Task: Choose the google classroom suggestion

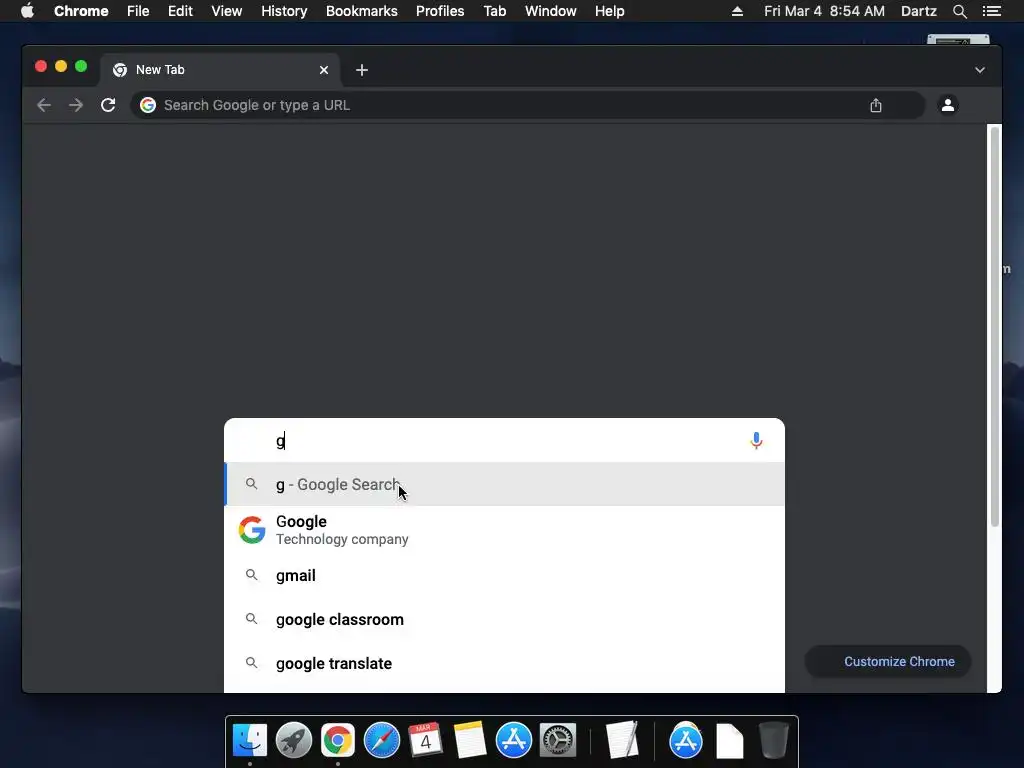Action: [x=504, y=619]
